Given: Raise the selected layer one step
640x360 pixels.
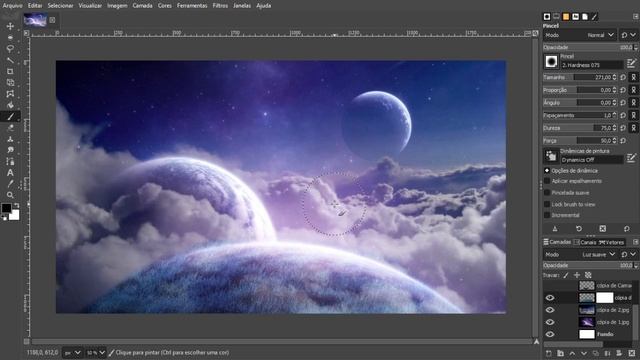Looking at the screenshot, I should coord(572,353).
